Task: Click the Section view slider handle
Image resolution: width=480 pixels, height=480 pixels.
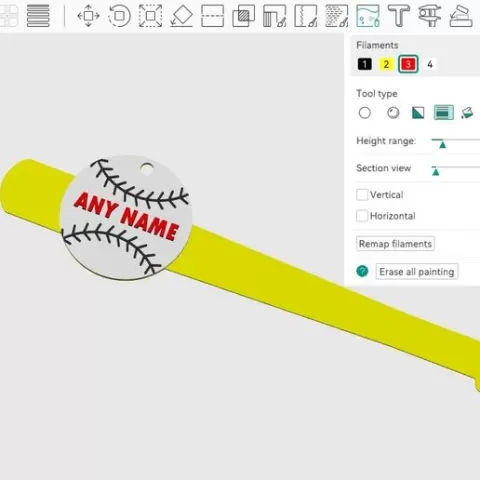Action: (436, 172)
